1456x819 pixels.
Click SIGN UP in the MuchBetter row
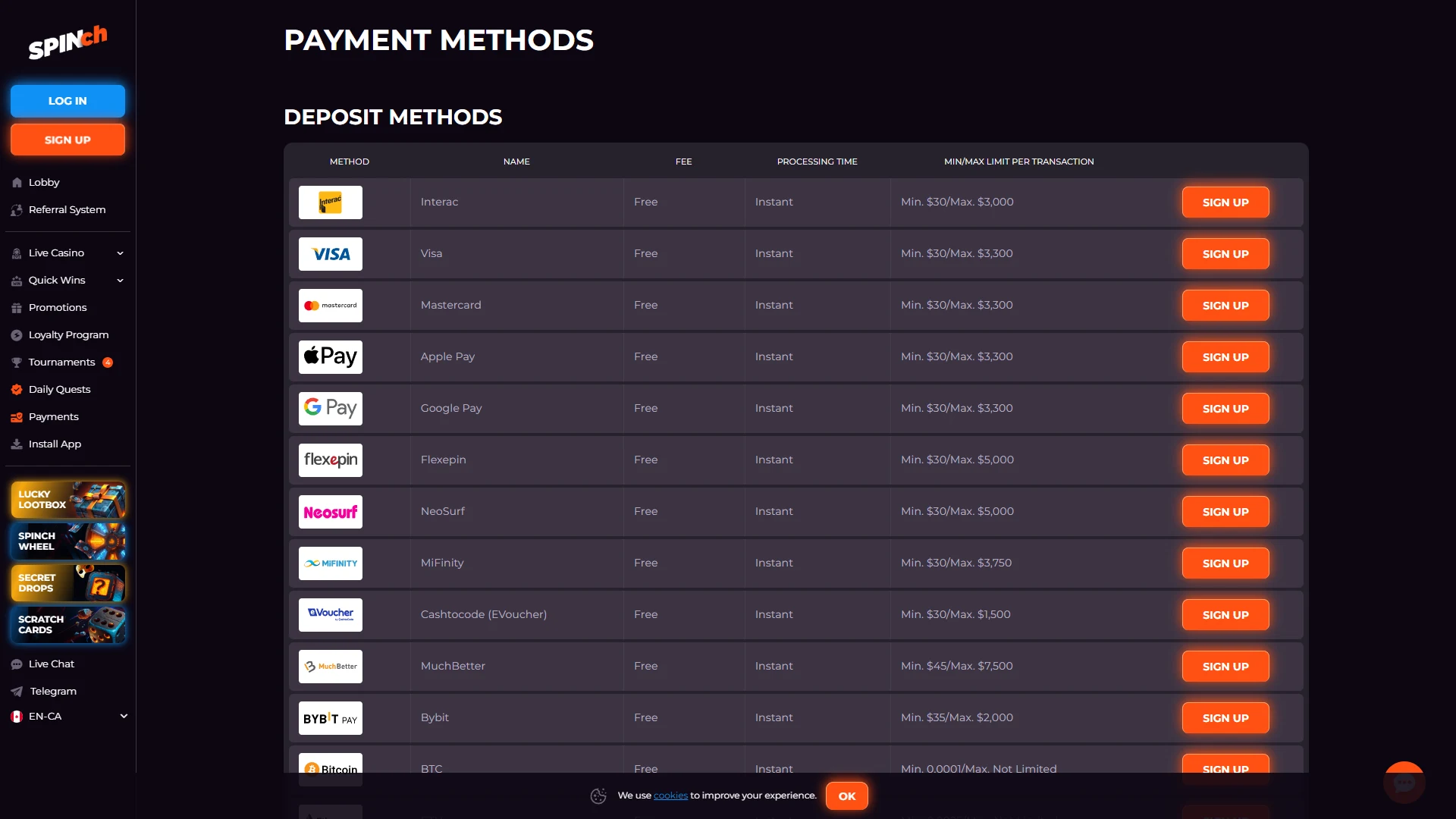pos(1225,667)
